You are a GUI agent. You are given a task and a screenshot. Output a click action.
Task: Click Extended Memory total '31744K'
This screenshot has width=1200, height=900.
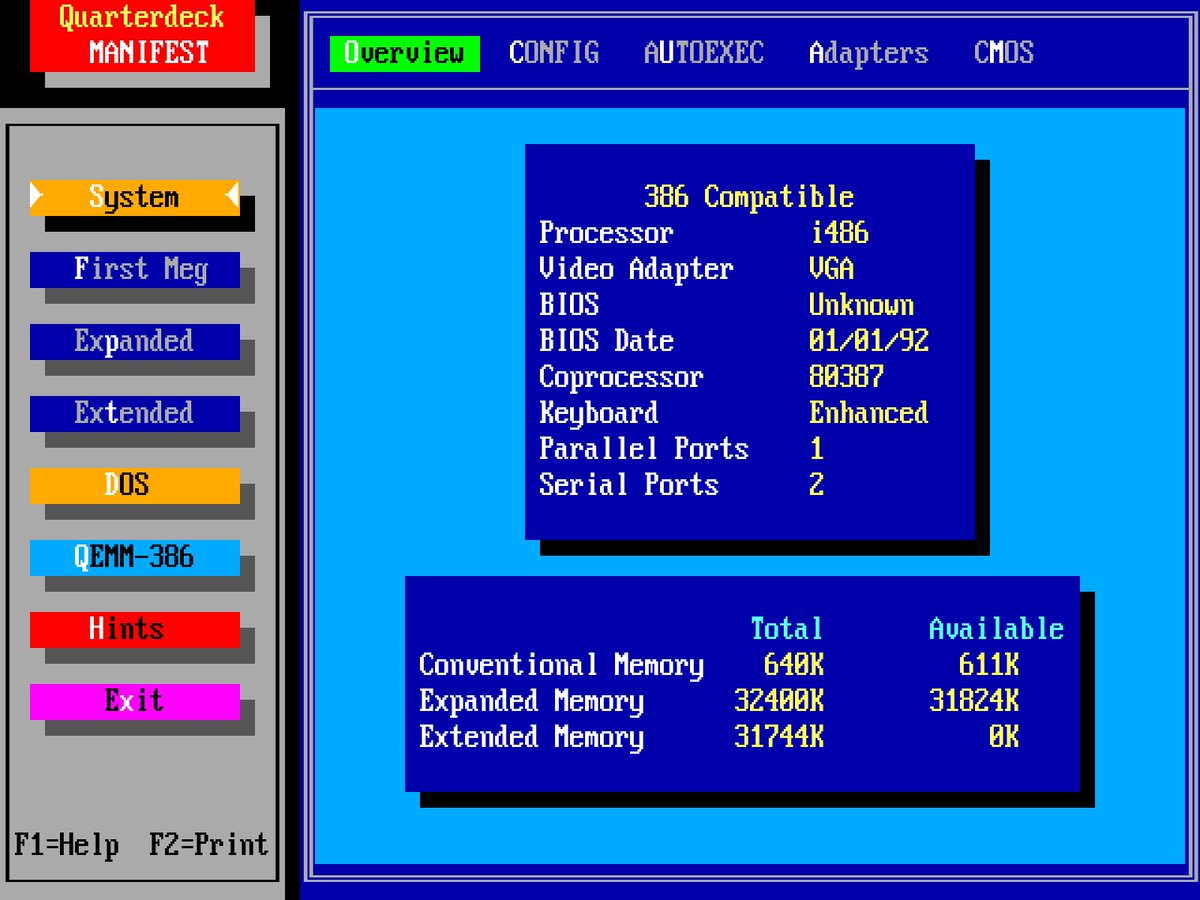pos(779,737)
